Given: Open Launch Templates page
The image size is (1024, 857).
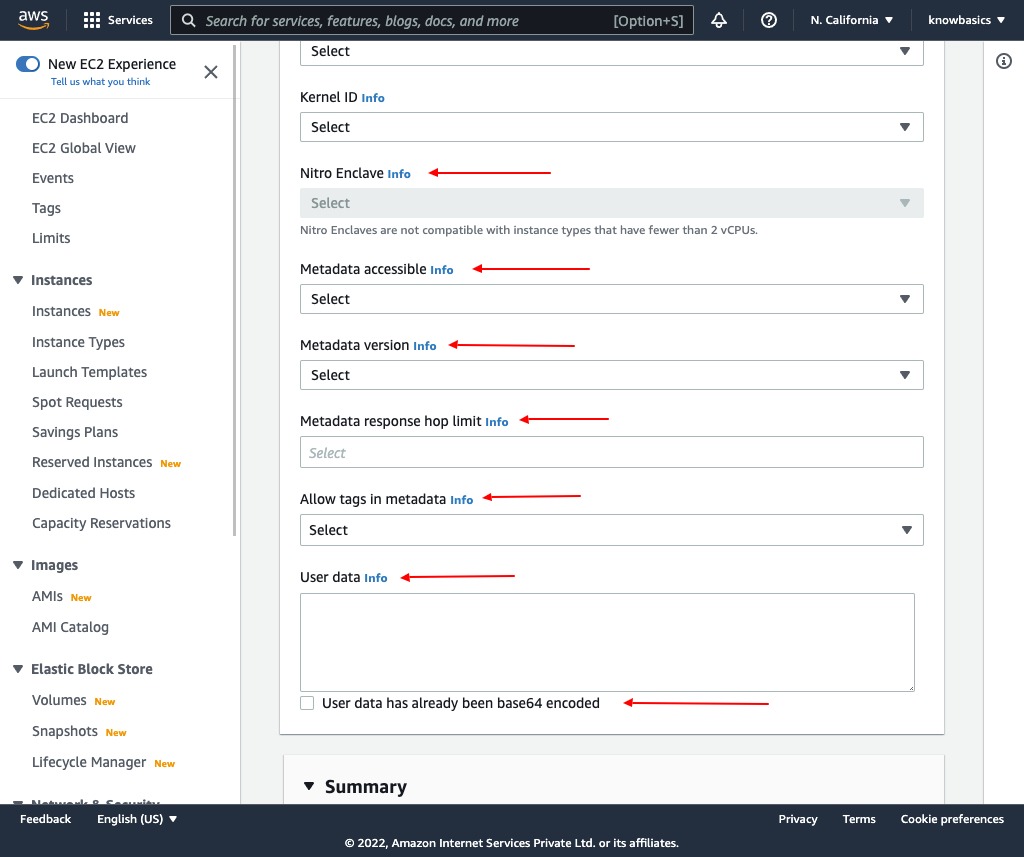Looking at the screenshot, I should pyautogui.click(x=89, y=372).
